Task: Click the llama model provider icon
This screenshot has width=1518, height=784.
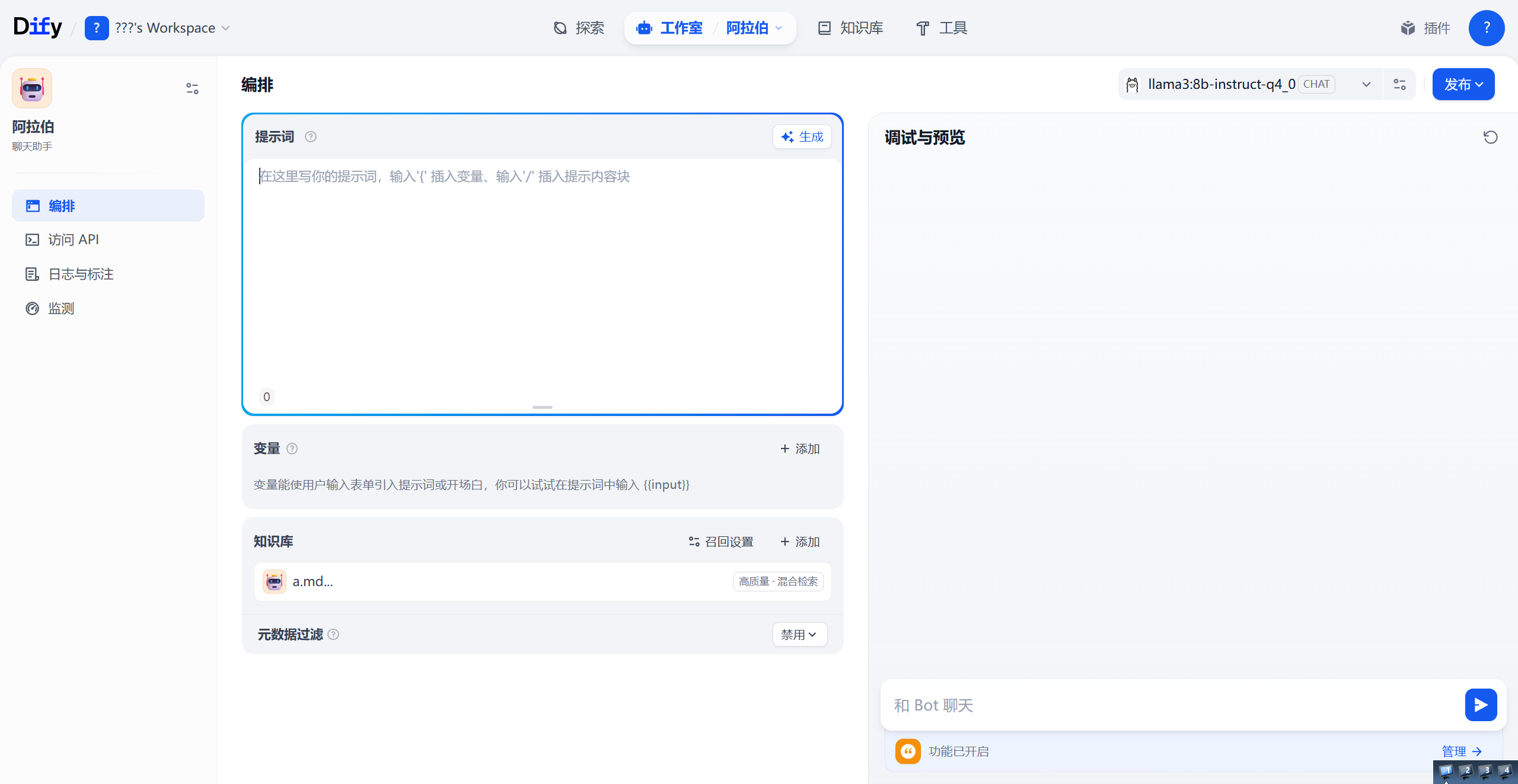Action: click(1132, 85)
